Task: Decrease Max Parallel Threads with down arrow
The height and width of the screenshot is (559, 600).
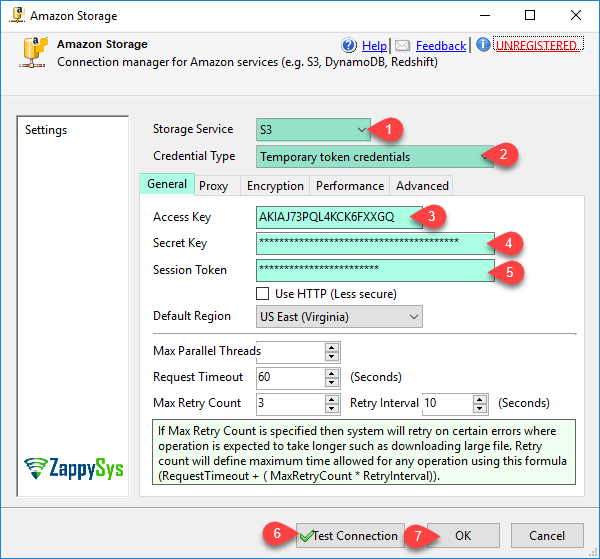Action: tap(332, 357)
